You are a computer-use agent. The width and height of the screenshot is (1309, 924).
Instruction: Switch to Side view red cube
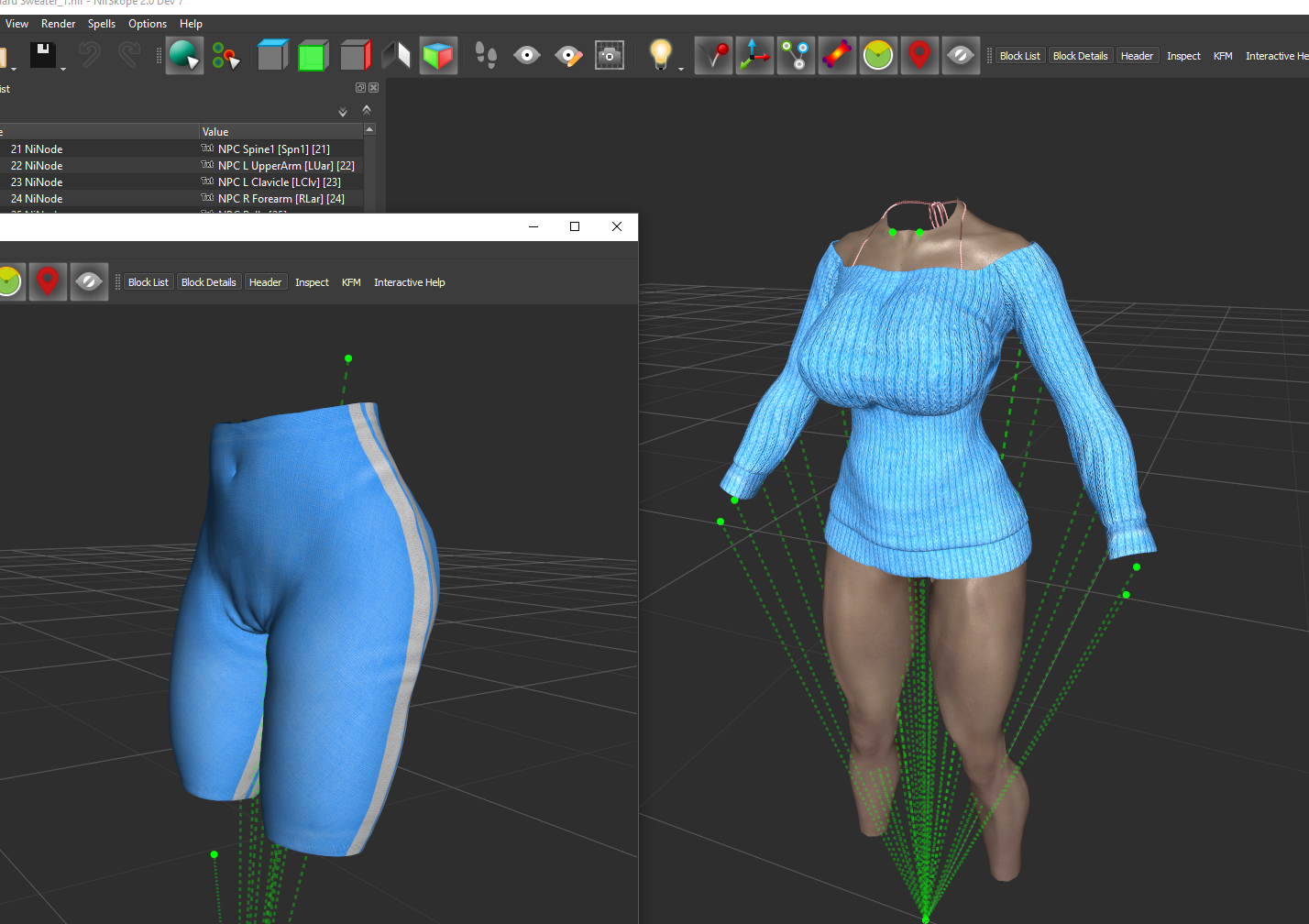pyautogui.click(x=356, y=56)
